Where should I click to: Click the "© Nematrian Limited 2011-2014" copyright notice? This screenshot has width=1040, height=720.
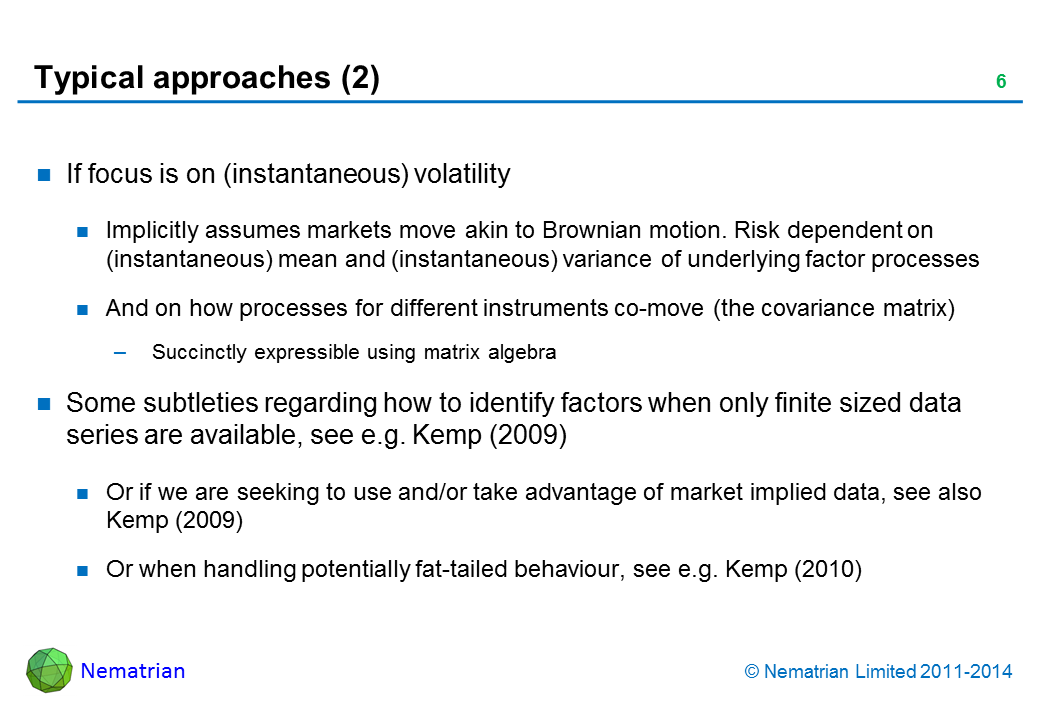click(879, 672)
